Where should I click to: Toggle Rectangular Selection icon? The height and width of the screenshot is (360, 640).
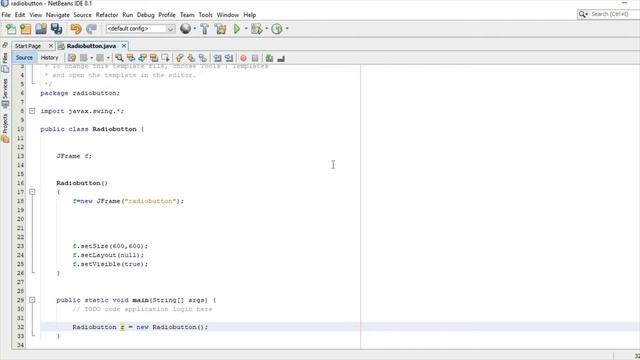tap(165, 58)
